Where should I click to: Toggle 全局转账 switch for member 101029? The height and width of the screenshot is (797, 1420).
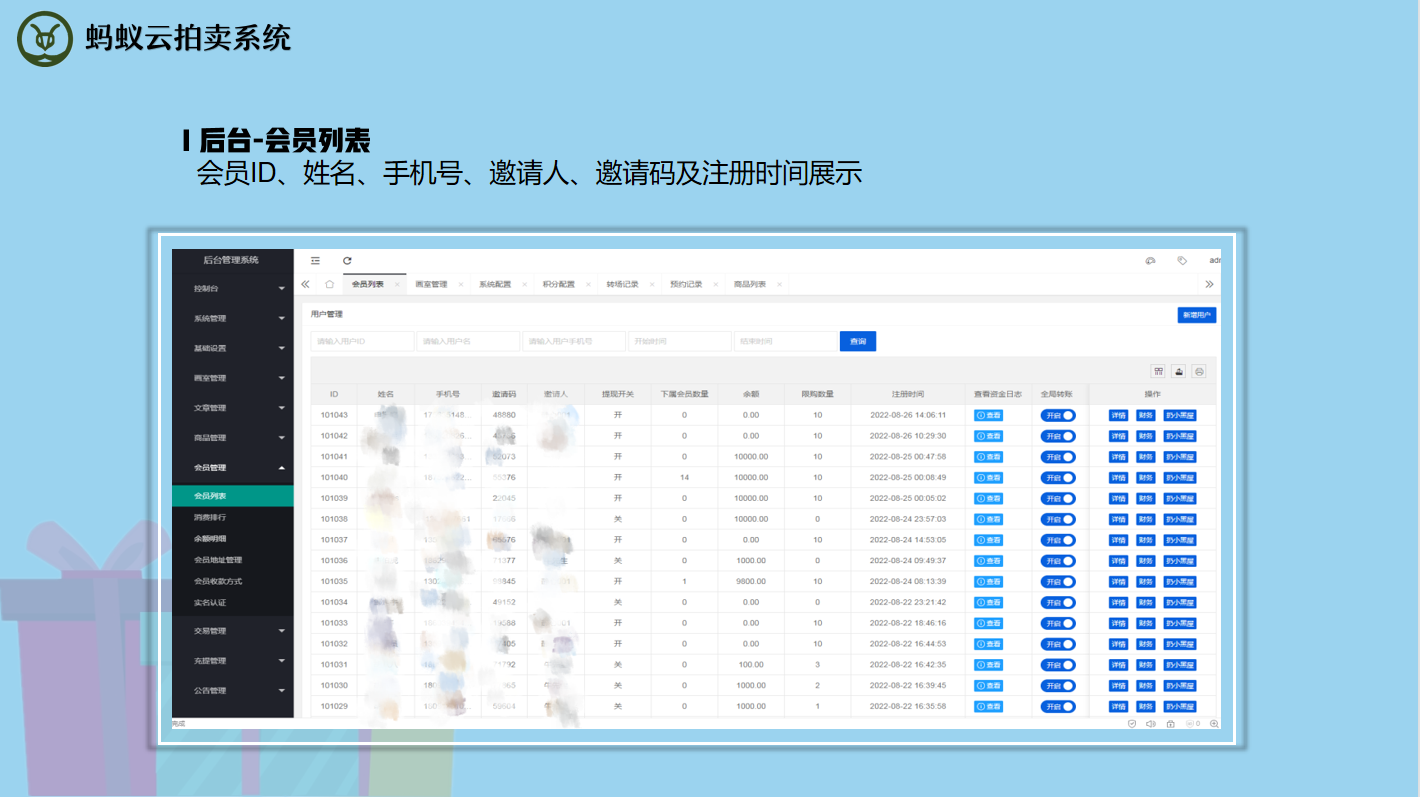tap(1058, 707)
